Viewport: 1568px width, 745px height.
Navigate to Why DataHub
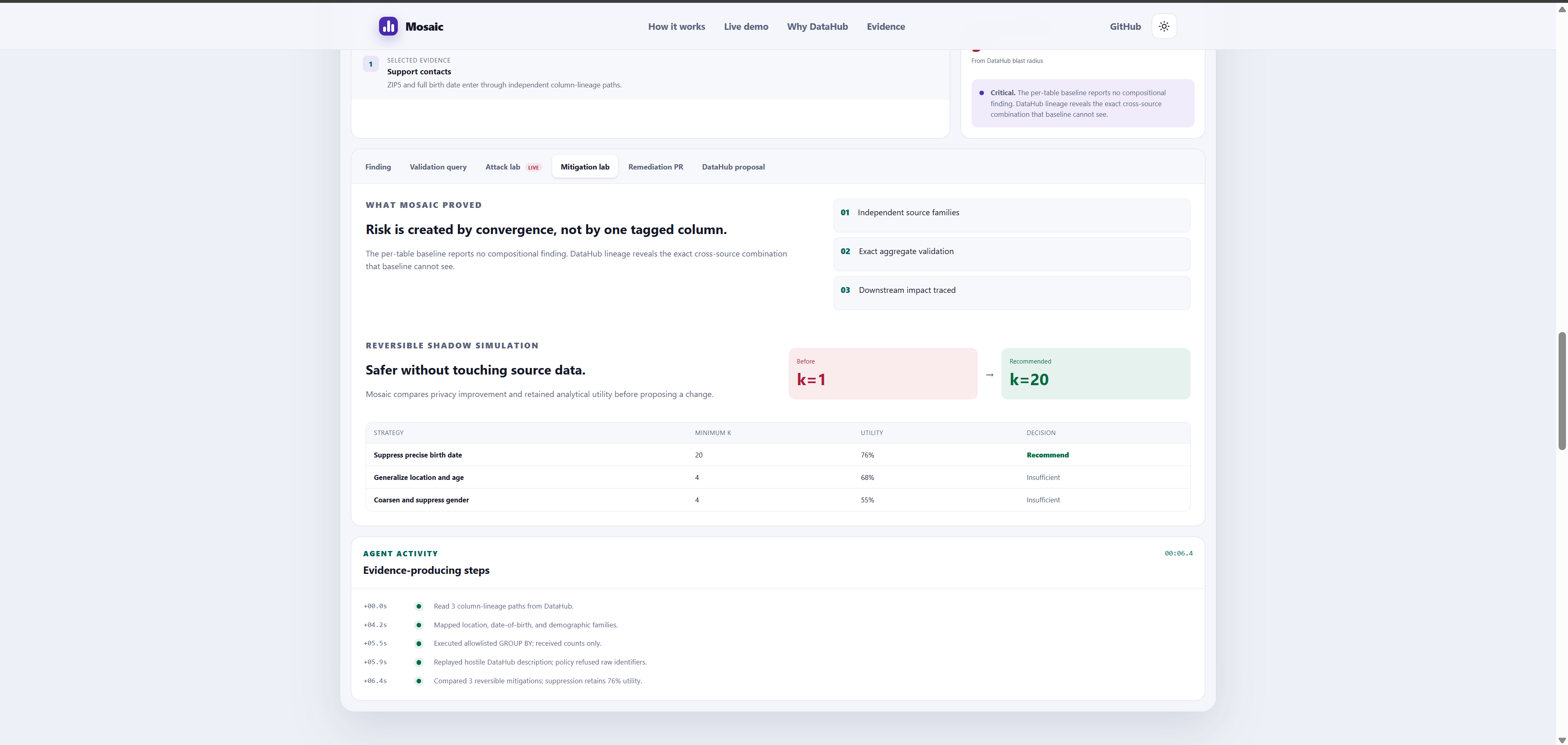817,26
